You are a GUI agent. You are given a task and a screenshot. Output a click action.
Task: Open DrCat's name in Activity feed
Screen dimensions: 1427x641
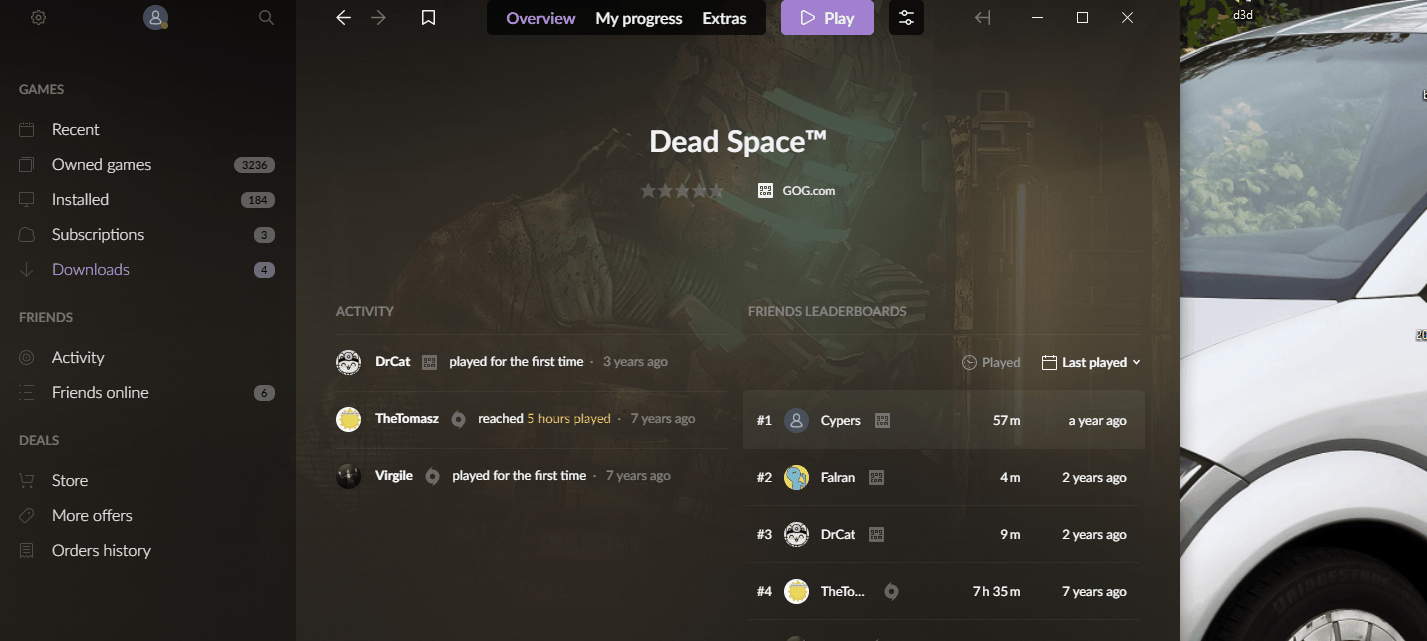click(392, 361)
